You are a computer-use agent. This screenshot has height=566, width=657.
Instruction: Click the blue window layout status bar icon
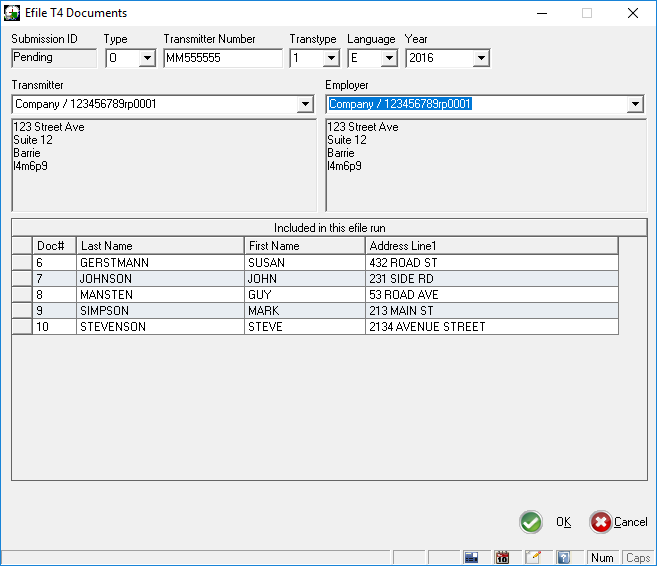(473, 557)
